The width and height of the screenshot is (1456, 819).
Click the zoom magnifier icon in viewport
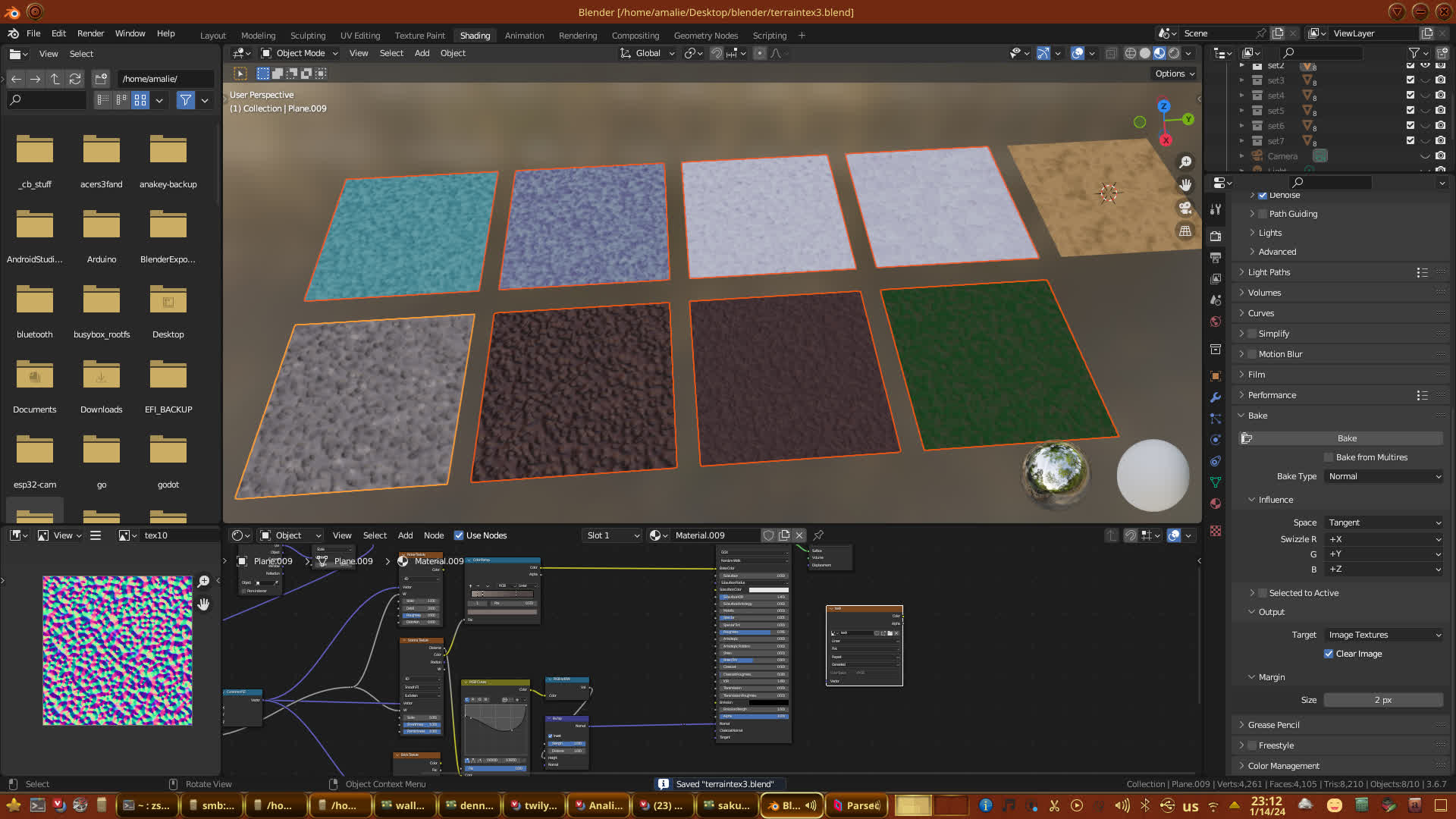click(1185, 162)
